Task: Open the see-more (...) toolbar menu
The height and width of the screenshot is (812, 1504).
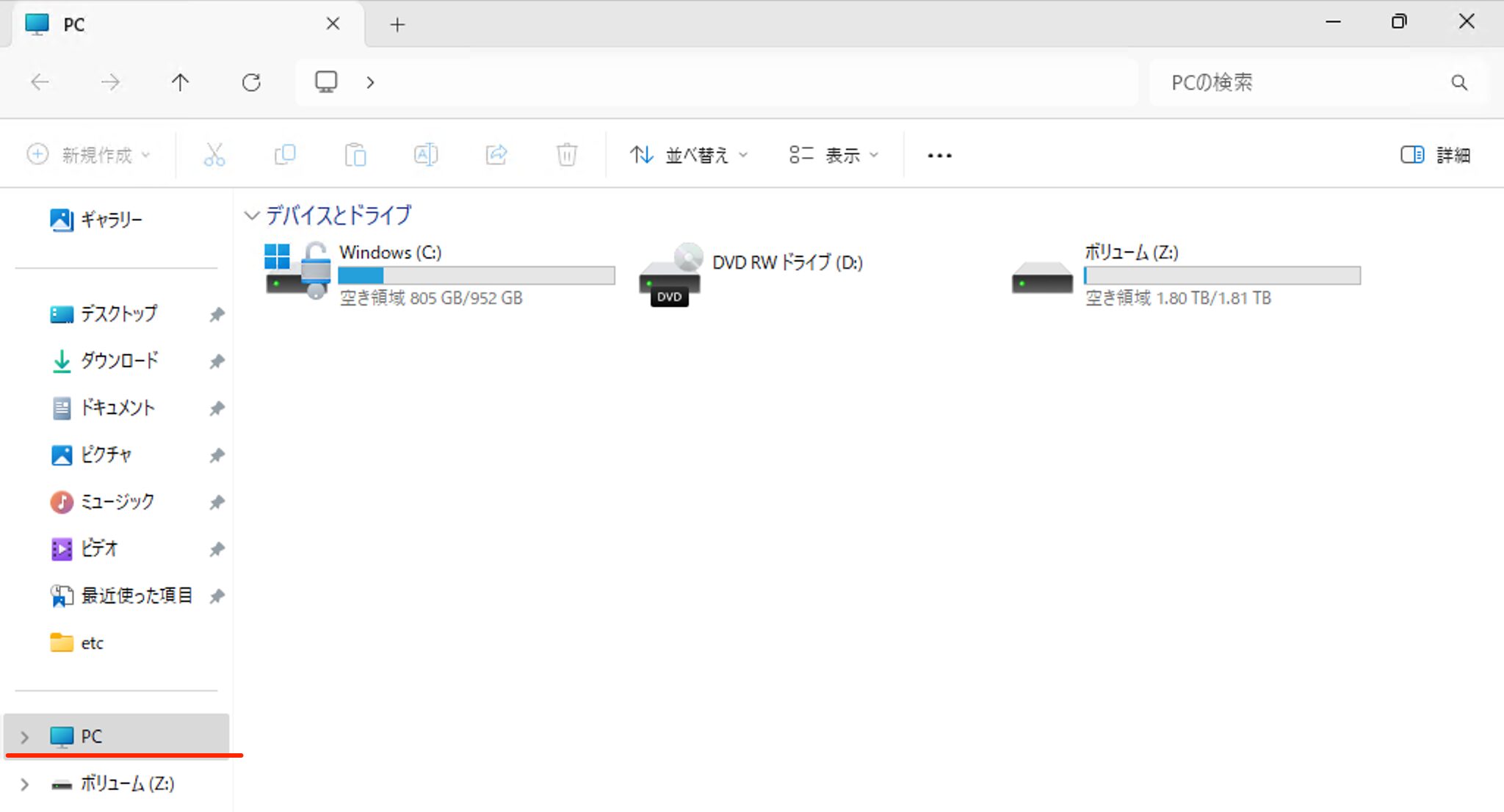Action: coord(939,155)
